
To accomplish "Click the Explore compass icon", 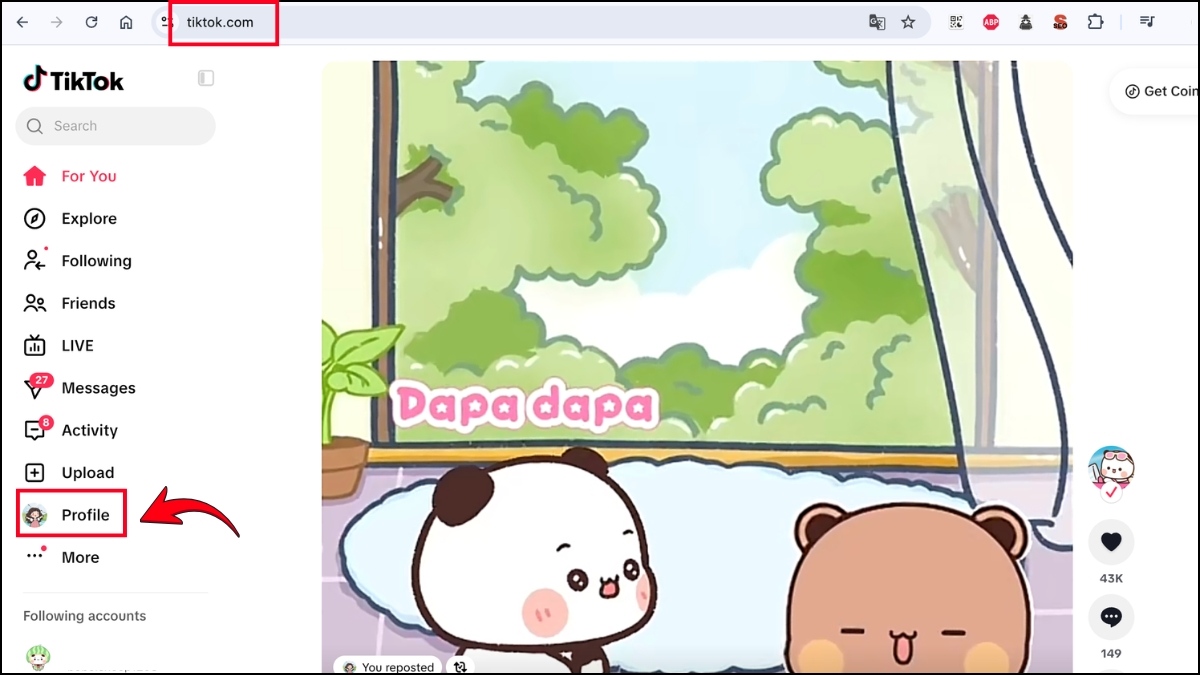I will point(35,218).
